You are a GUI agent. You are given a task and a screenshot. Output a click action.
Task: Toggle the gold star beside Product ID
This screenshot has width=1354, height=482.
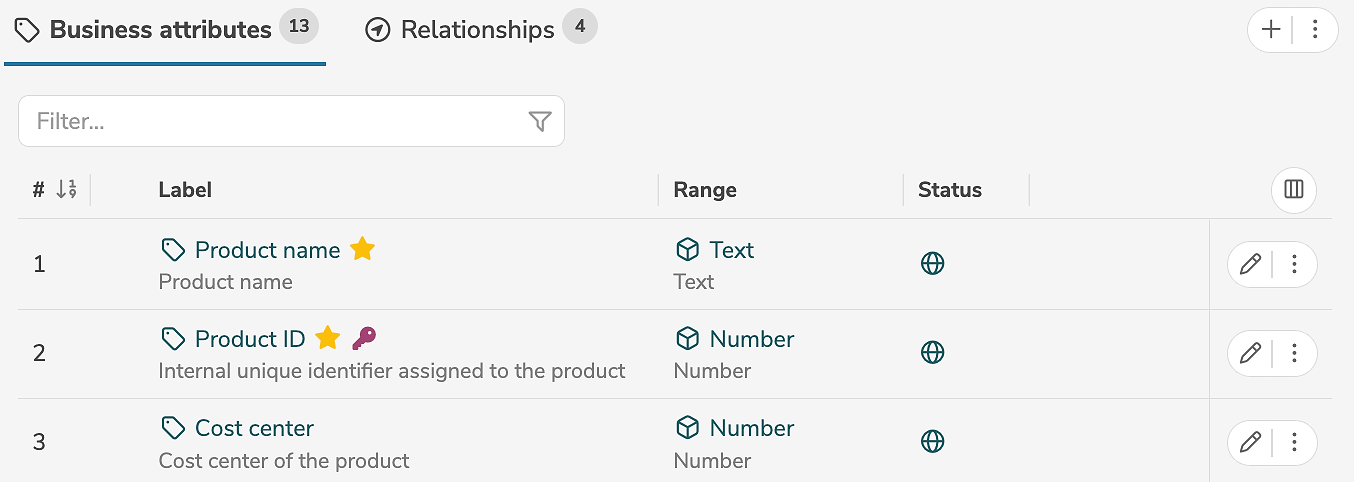point(328,338)
